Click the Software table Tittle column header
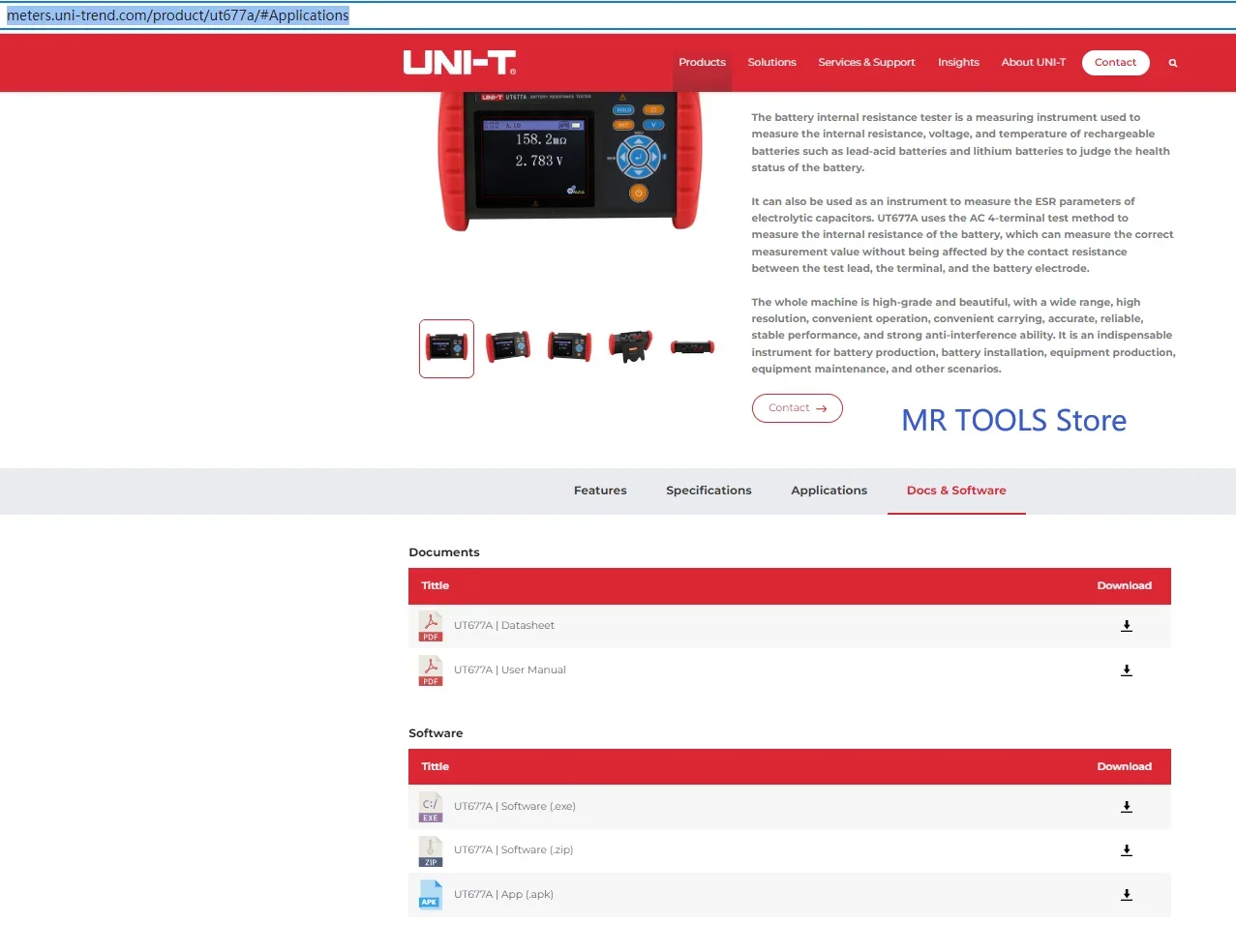Image resolution: width=1236 pixels, height=952 pixels. coord(436,767)
